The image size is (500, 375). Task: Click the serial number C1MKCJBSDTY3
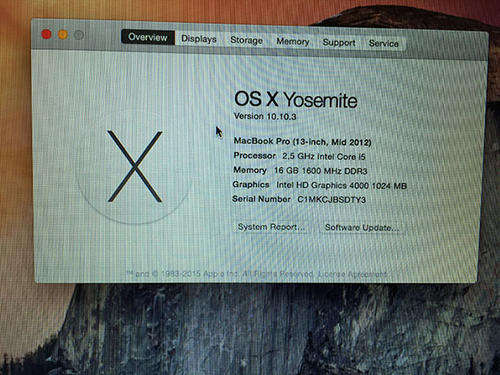[331, 200]
